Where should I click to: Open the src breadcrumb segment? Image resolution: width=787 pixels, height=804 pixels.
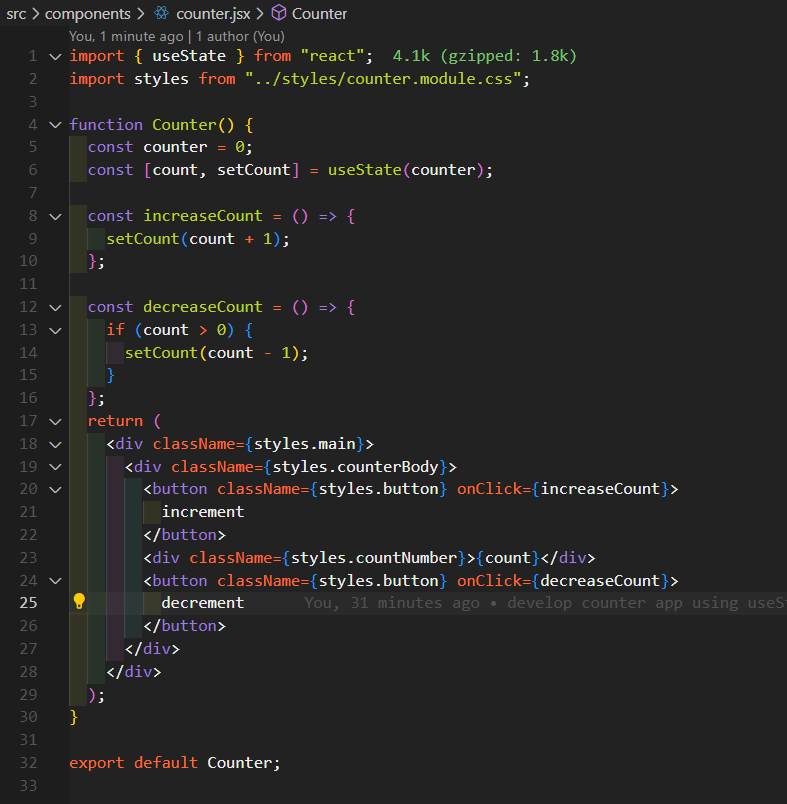(16, 14)
